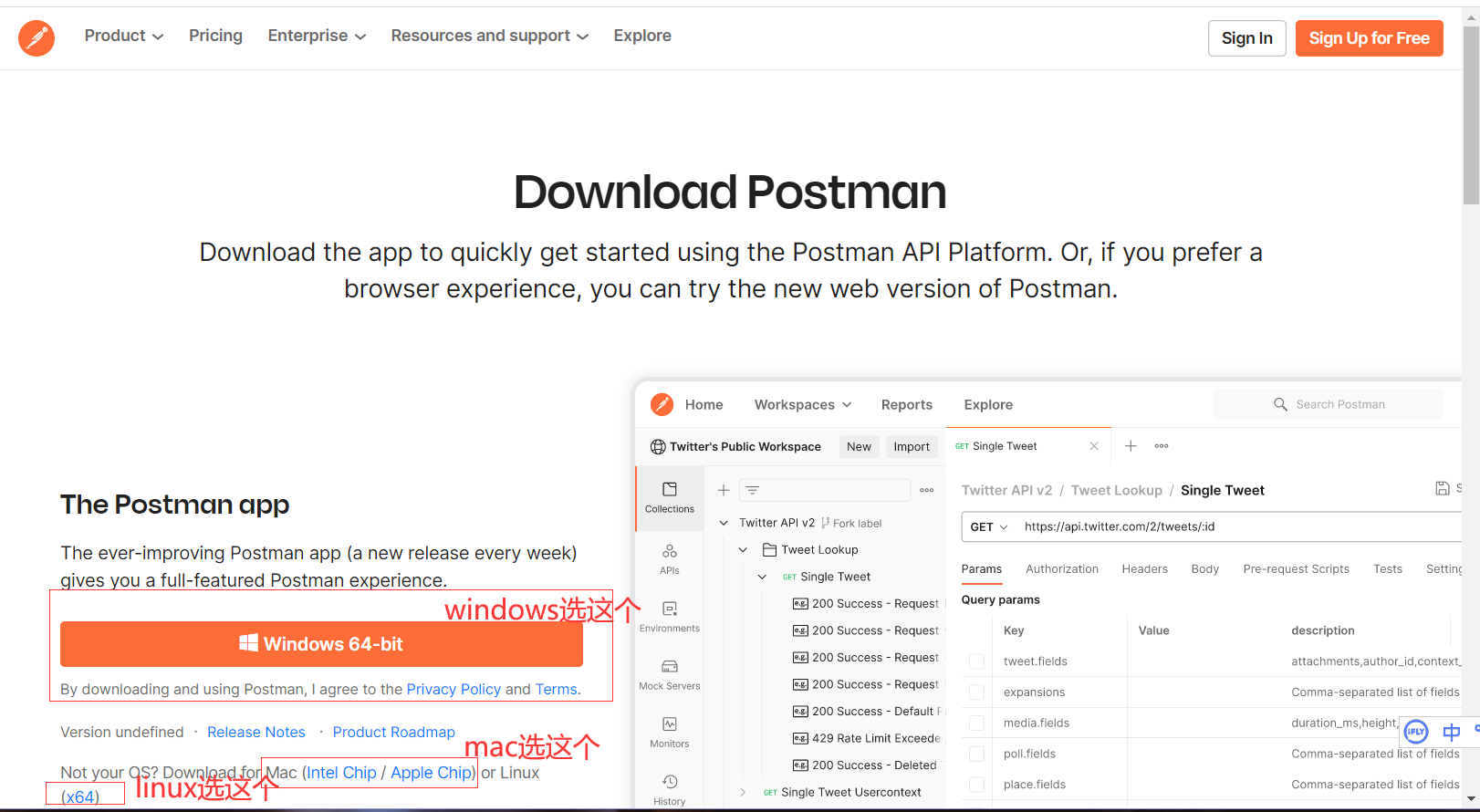Enable the poll.fields parameter checkbox
Screen dimensions: 1480x812
click(976, 754)
